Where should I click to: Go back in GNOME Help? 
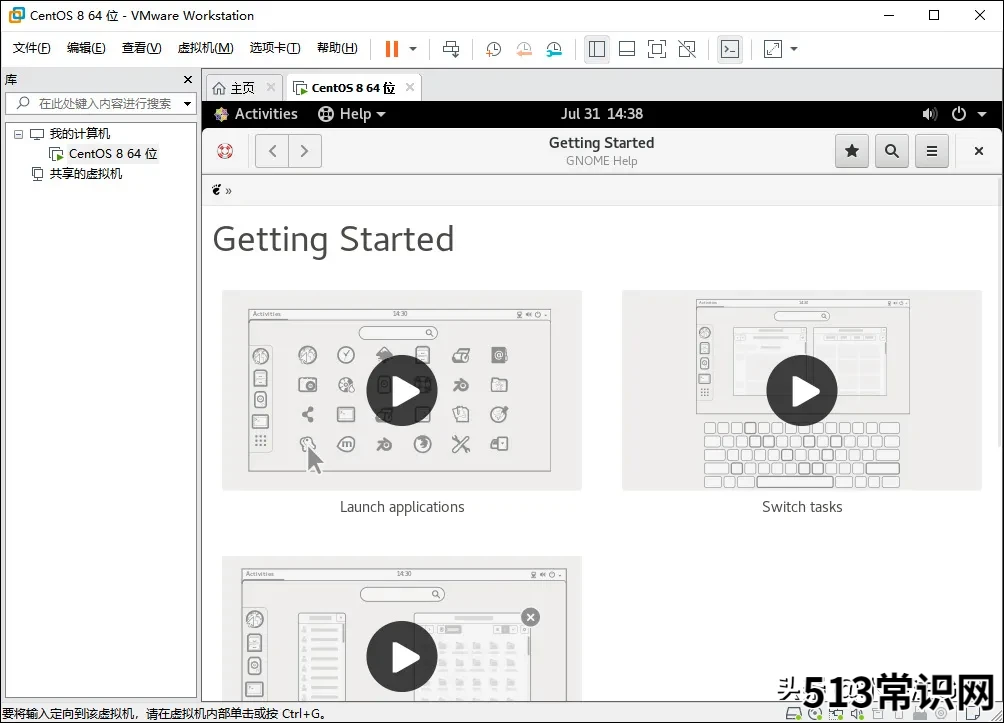[272, 151]
